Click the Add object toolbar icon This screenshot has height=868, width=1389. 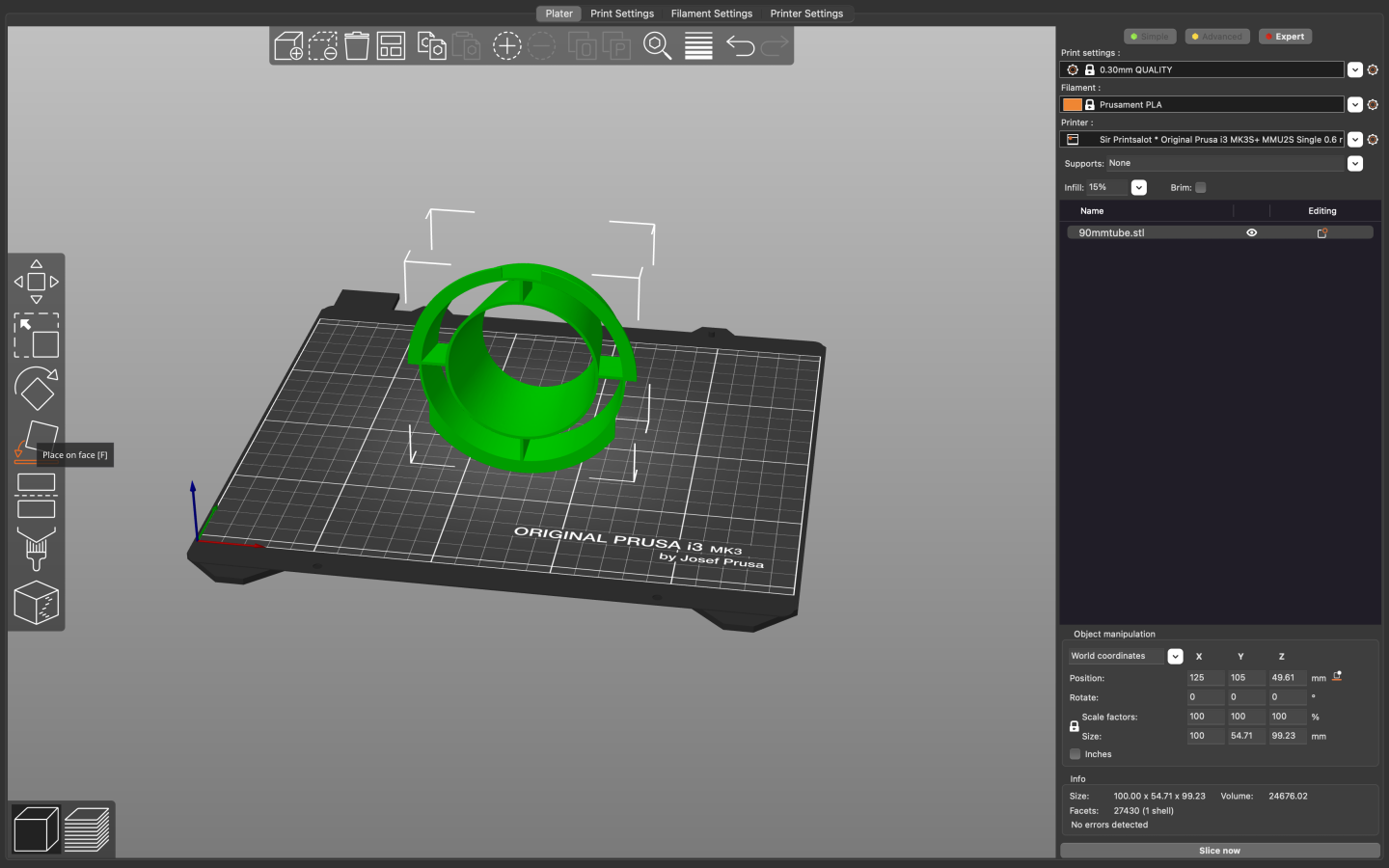pyautogui.click(x=288, y=45)
